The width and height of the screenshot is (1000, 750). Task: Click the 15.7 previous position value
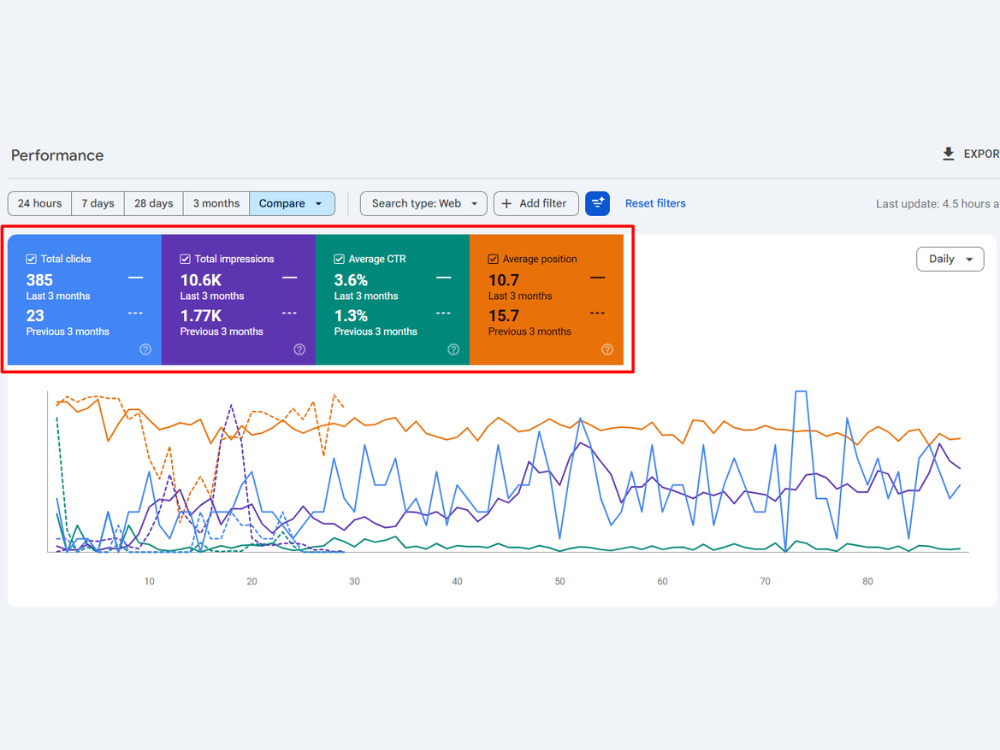coord(504,316)
